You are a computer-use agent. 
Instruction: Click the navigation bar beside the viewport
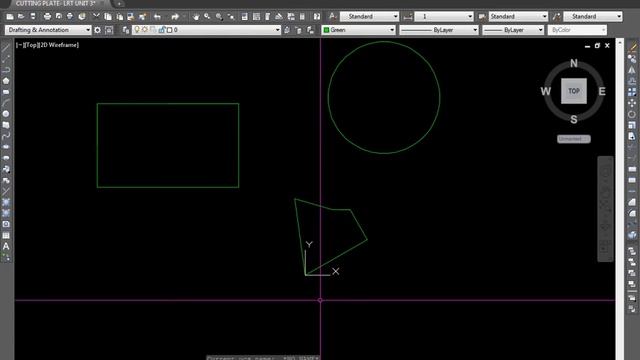pyautogui.click(x=605, y=209)
